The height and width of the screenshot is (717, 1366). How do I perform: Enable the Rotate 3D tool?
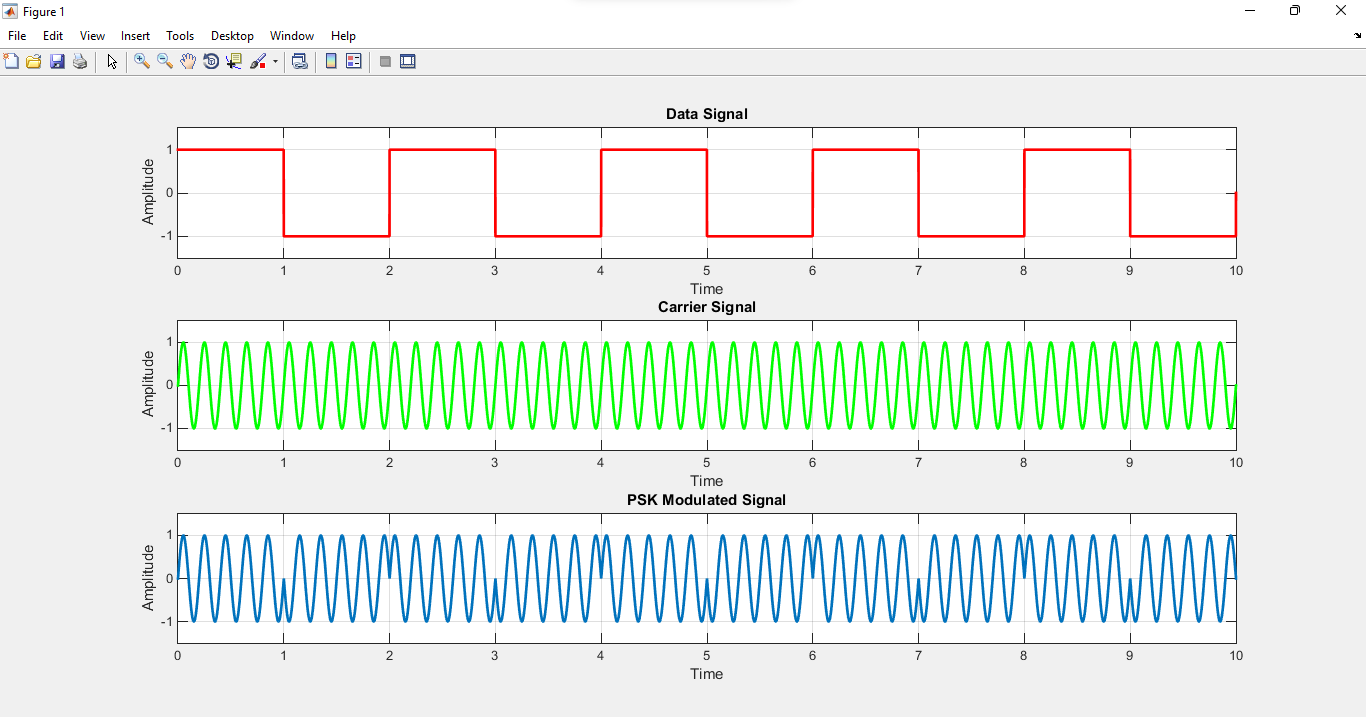click(x=211, y=62)
